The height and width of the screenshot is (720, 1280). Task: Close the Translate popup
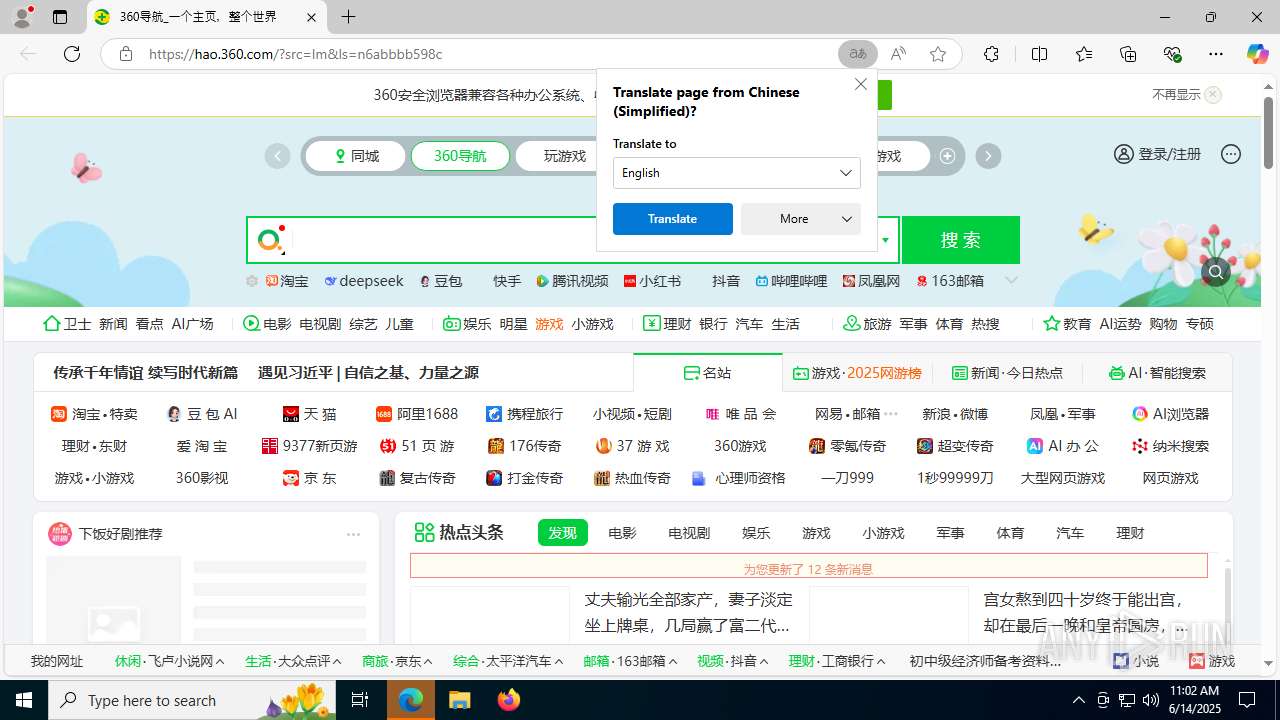pyautogui.click(x=861, y=84)
